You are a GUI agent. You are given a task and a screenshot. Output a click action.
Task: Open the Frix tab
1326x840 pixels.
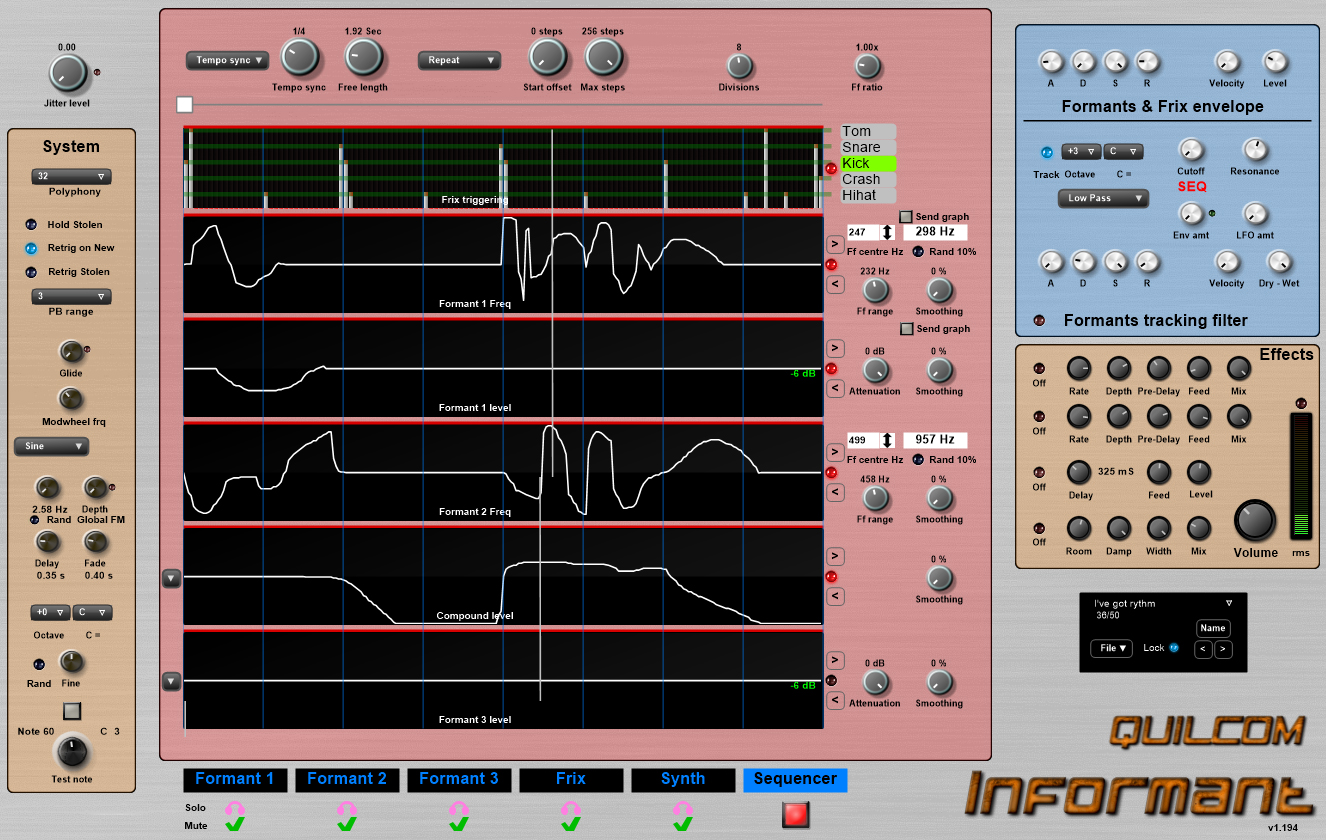tap(571, 779)
